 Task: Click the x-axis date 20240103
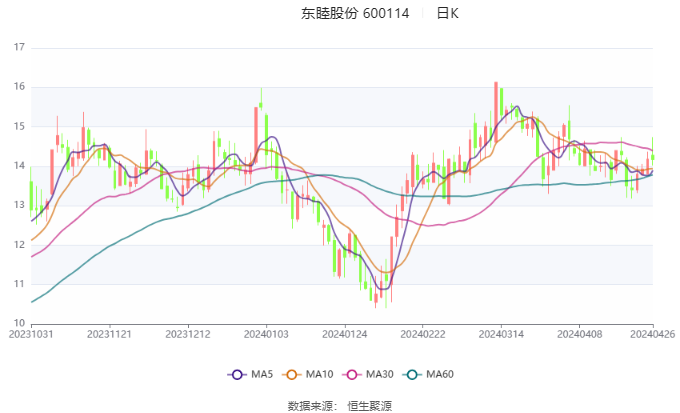pos(266,334)
